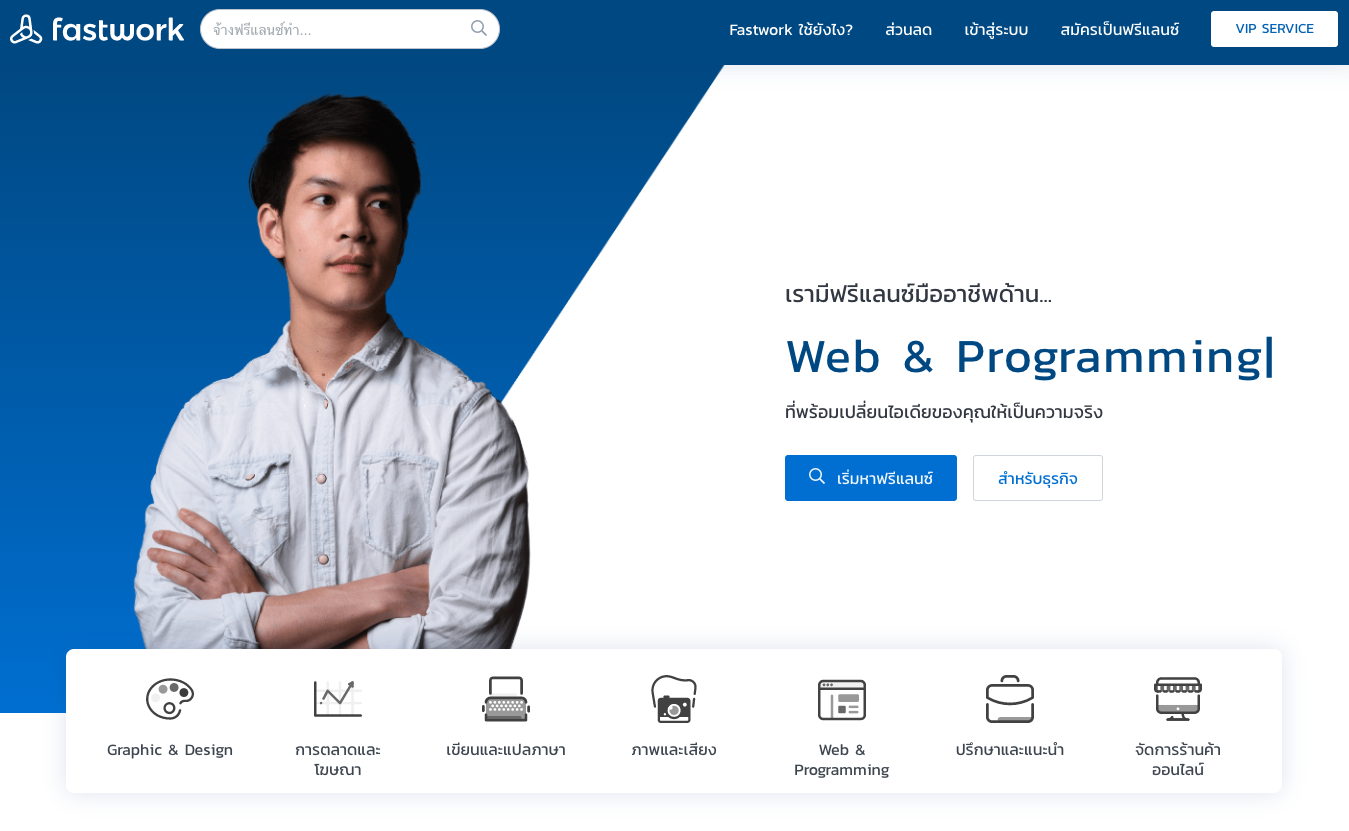Click the blue เริ่มหาฟรีแลนซ์ button
The image size is (1349, 831).
click(x=871, y=478)
